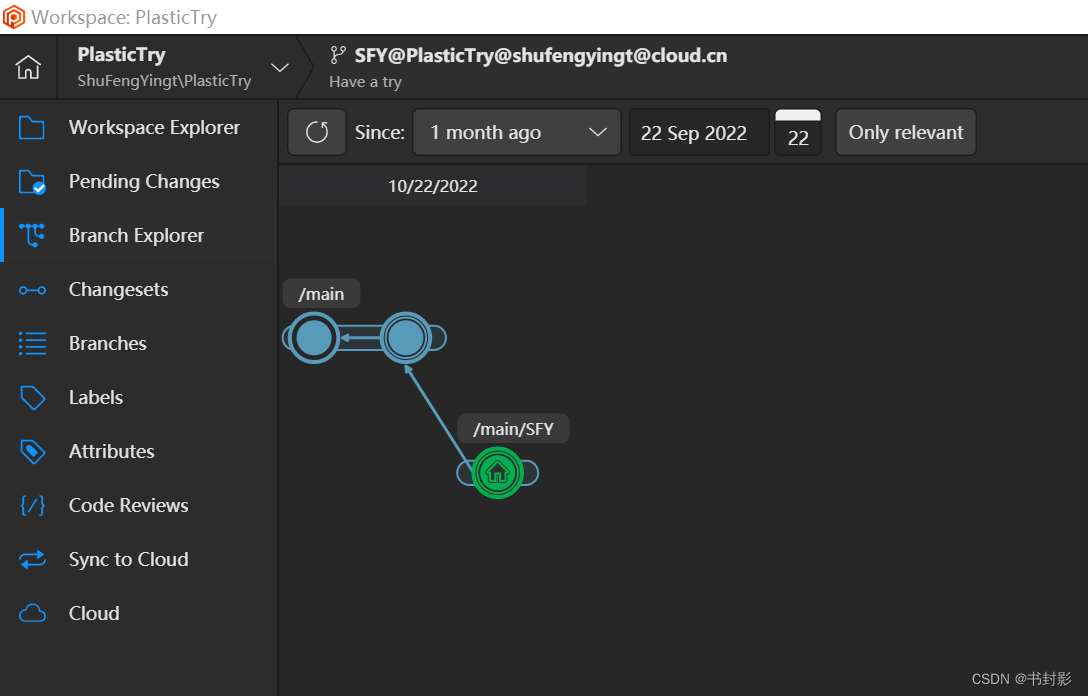The image size is (1088, 696).
Task: Click the 10/22/2022 date column header
Action: click(x=432, y=185)
